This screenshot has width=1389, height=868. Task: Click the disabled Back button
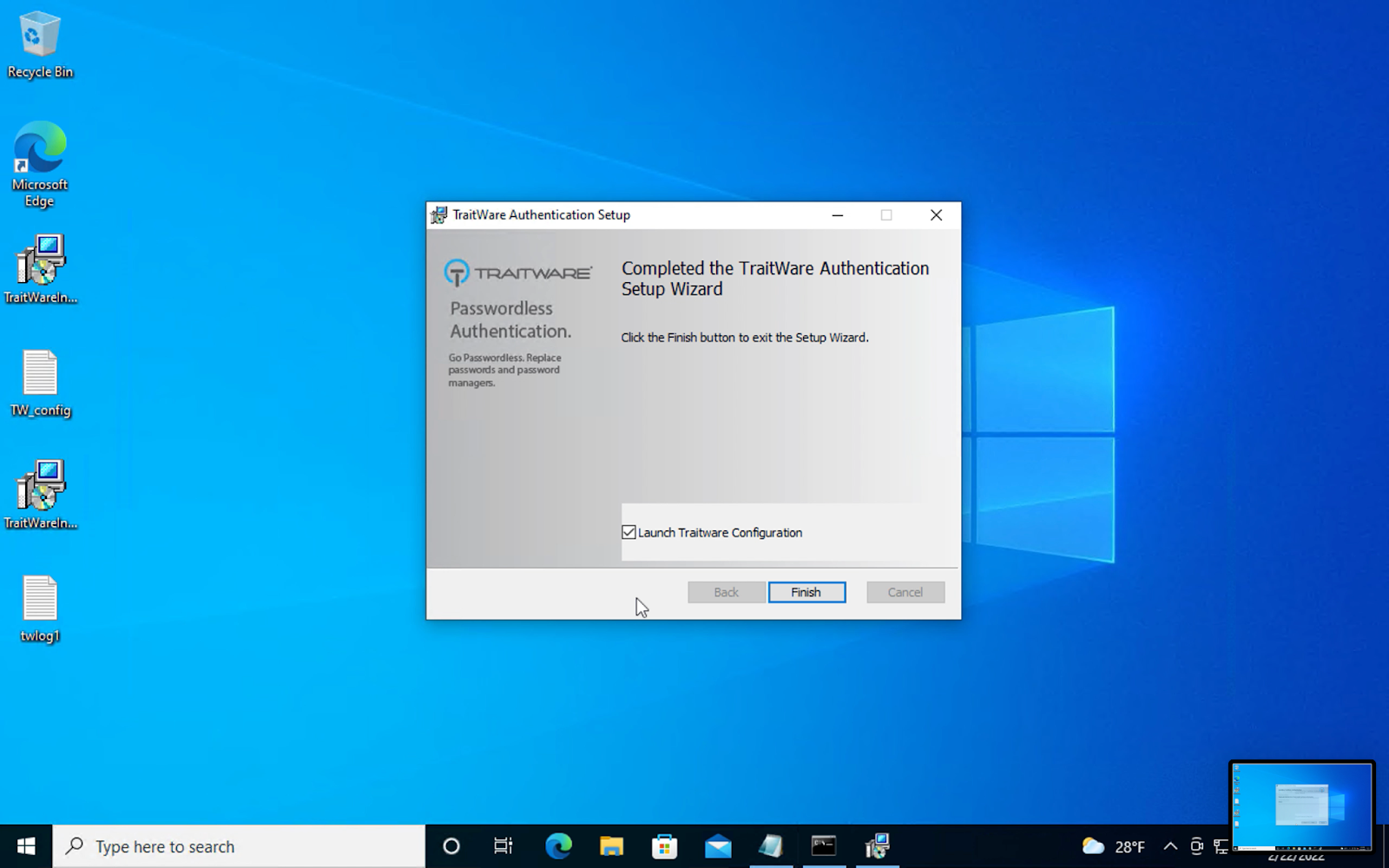pyautogui.click(x=727, y=592)
